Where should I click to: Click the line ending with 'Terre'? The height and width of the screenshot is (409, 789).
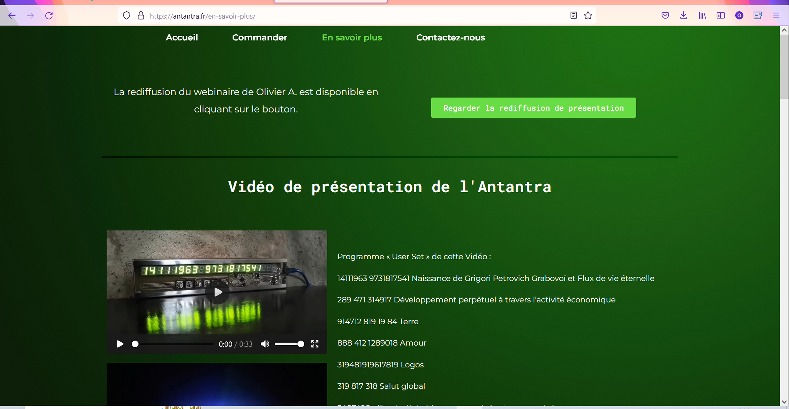tap(377, 321)
